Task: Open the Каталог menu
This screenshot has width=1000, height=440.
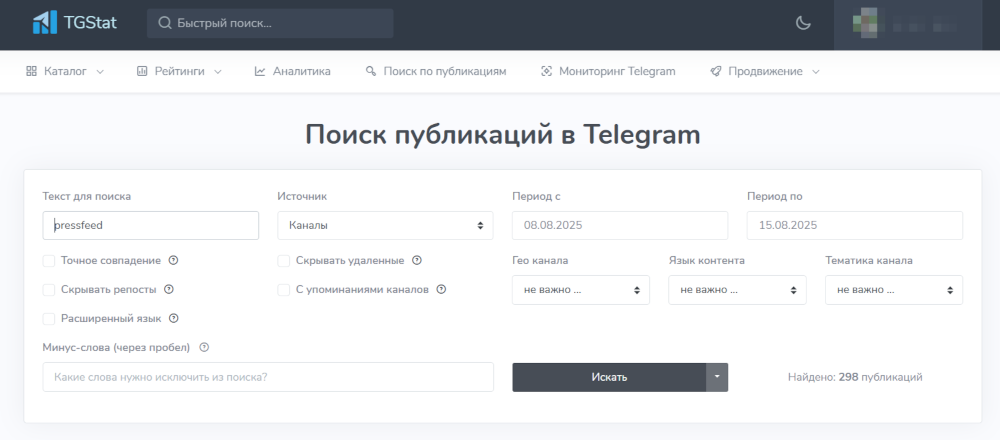Action: click(64, 71)
